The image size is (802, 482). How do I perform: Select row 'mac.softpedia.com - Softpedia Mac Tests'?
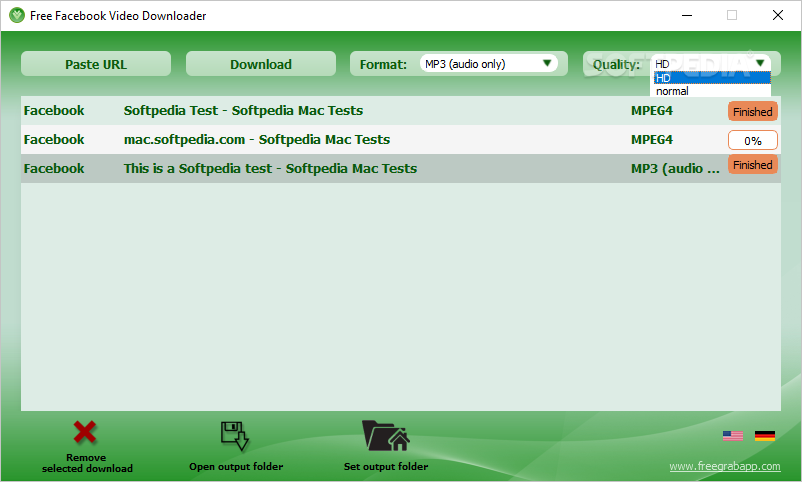tap(400, 140)
